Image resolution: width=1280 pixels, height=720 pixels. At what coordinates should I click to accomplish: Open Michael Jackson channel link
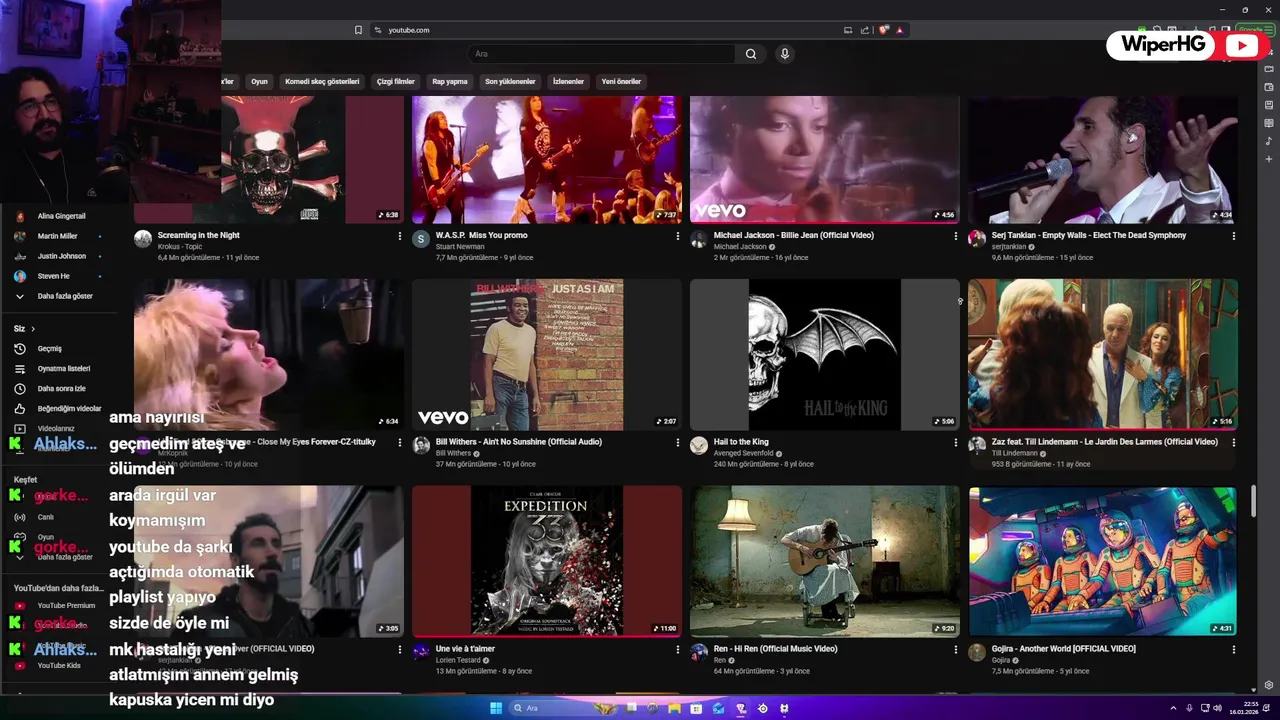[x=740, y=247]
